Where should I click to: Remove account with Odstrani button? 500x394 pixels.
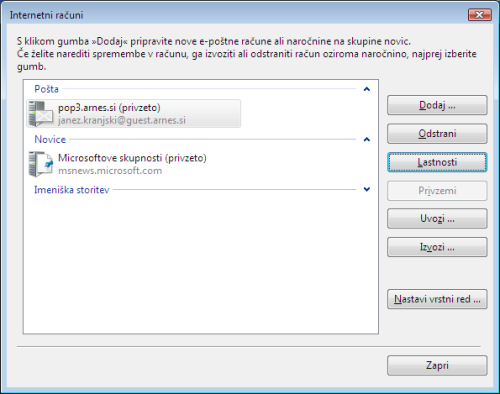[x=437, y=134]
